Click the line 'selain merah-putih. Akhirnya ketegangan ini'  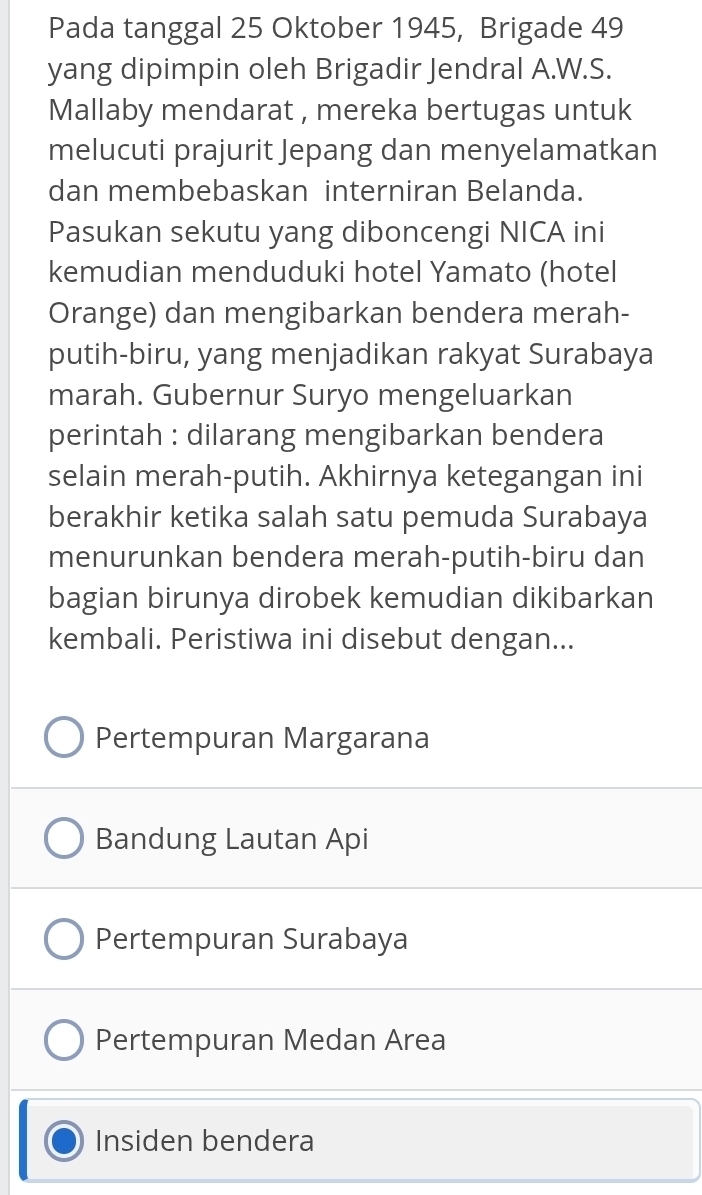pos(345,476)
